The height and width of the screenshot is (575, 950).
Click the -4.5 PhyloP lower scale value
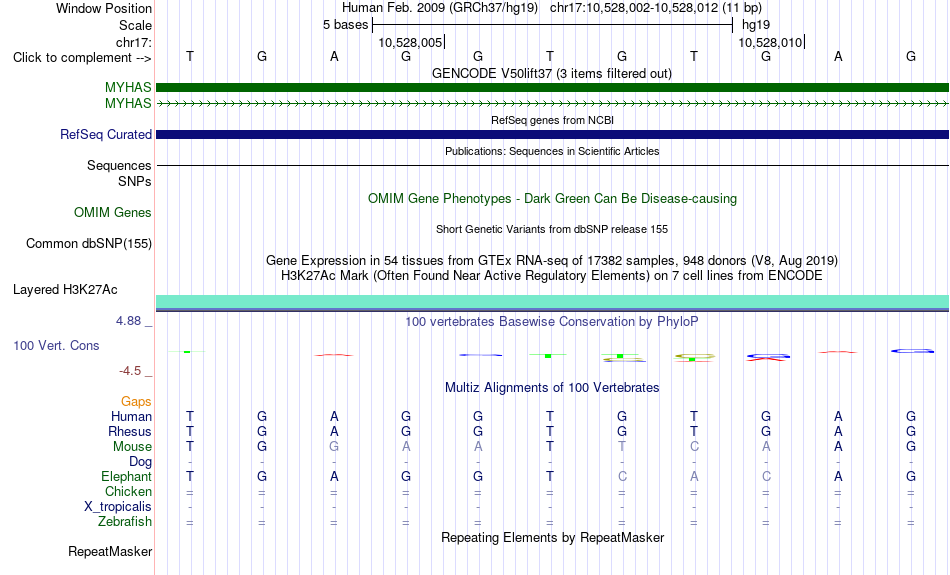tap(130, 371)
